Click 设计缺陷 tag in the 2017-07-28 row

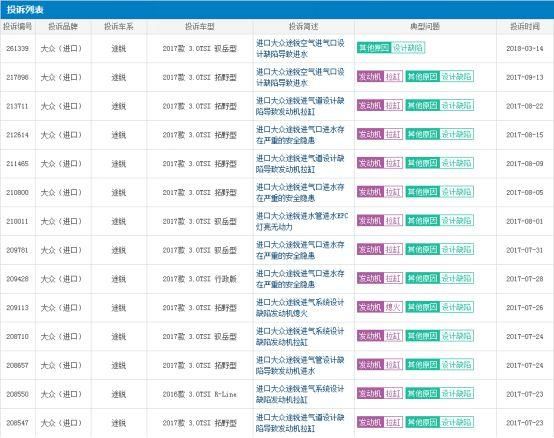[456, 278]
